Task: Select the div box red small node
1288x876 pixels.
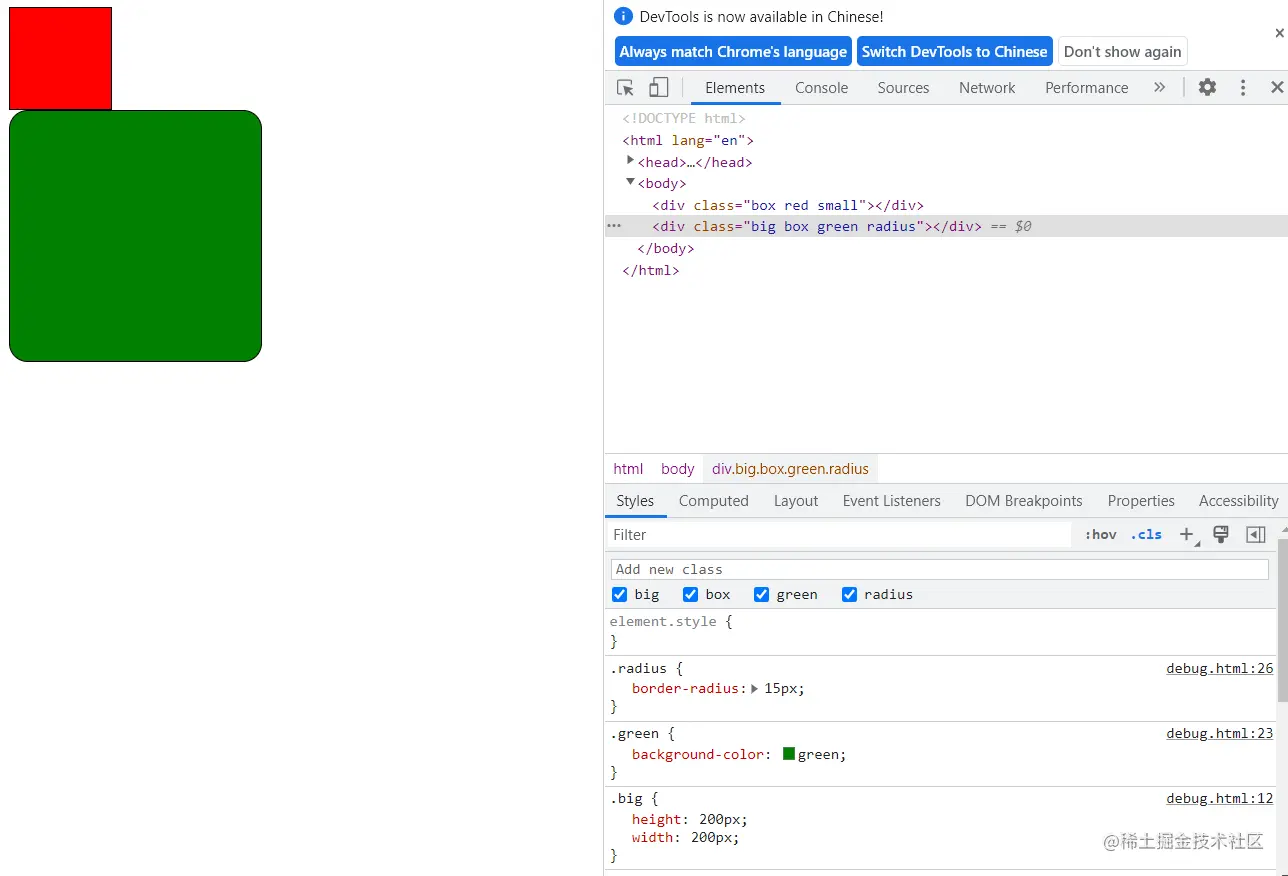Action: (788, 205)
